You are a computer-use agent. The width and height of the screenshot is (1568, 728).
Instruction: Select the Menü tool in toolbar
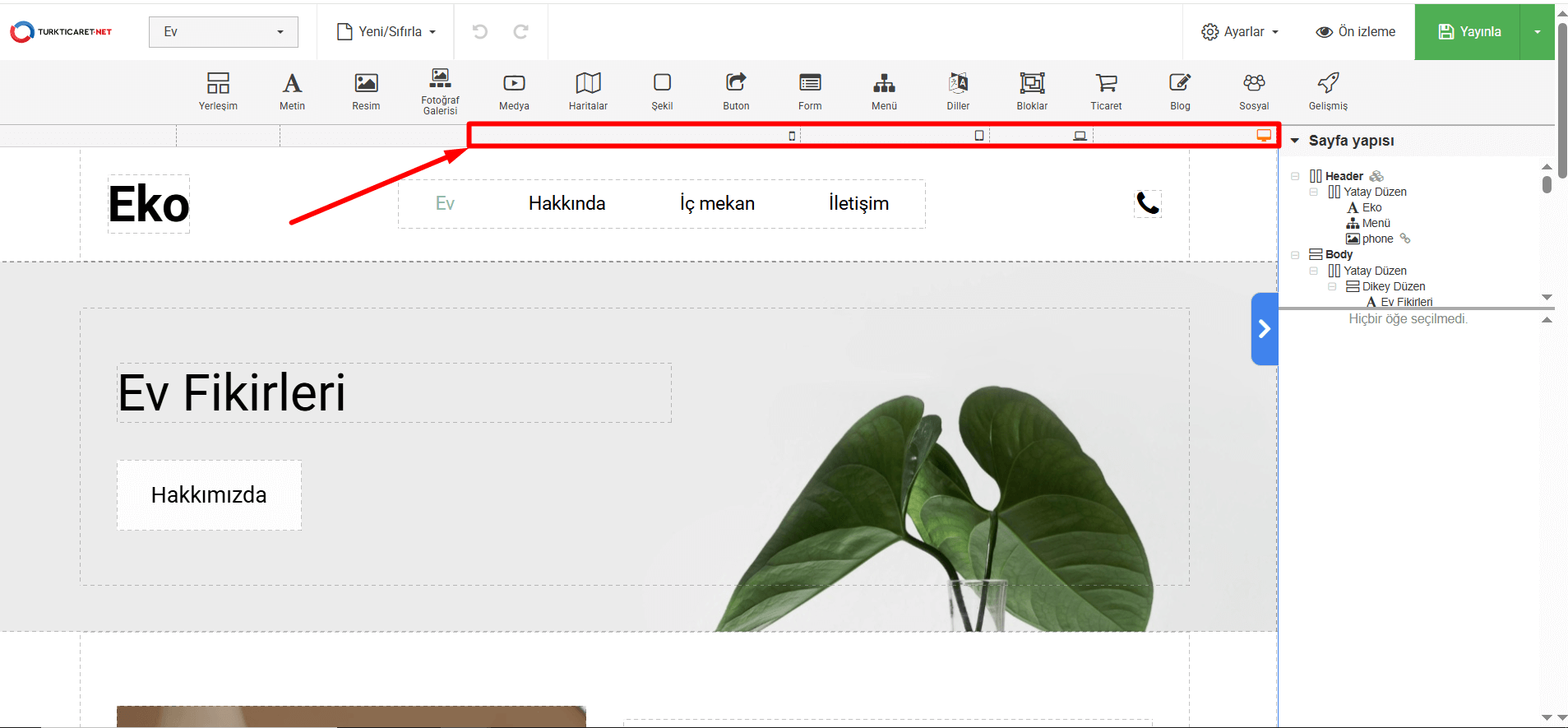(884, 90)
